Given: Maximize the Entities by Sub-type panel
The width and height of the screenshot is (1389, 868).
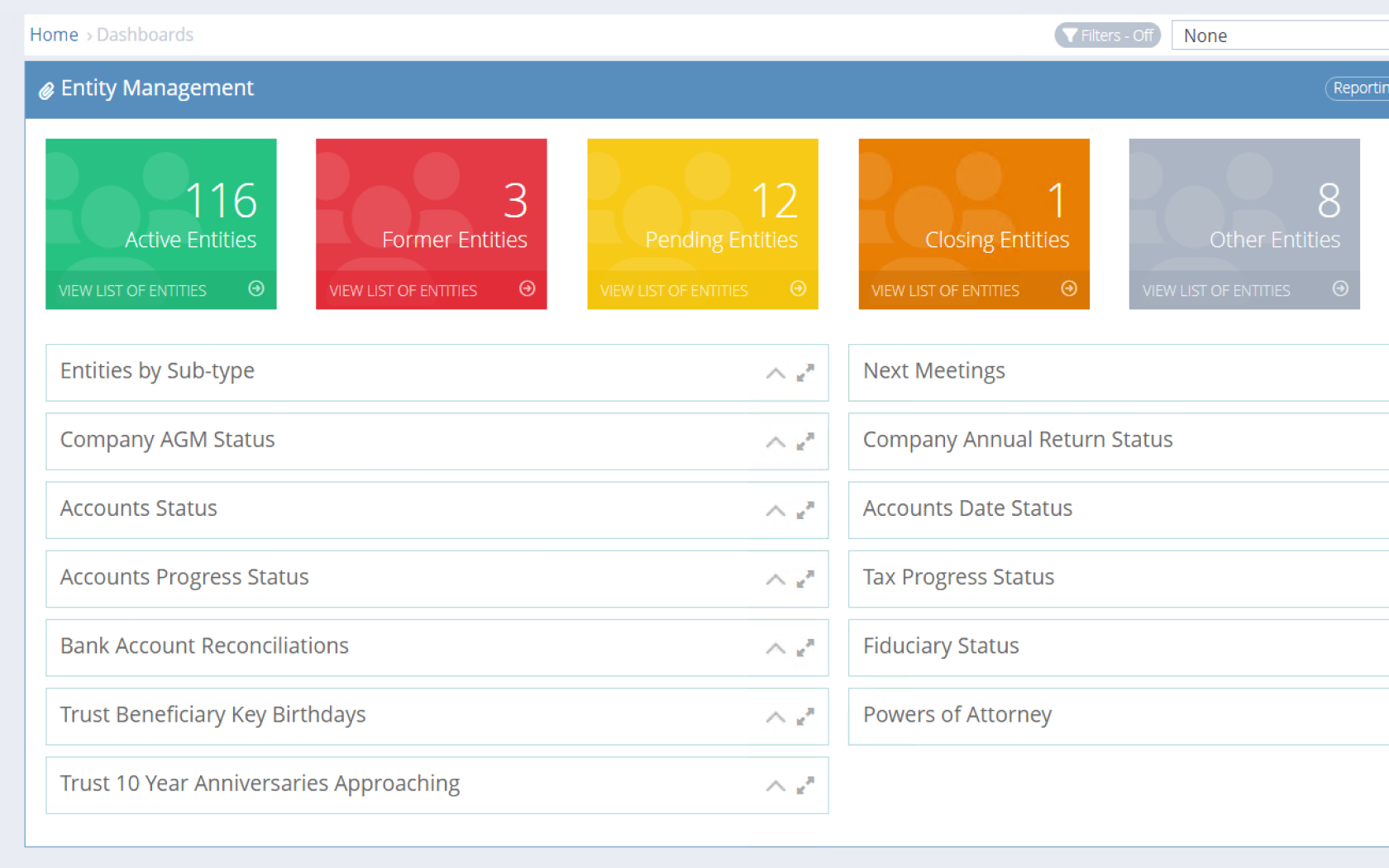Looking at the screenshot, I should click(805, 373).
